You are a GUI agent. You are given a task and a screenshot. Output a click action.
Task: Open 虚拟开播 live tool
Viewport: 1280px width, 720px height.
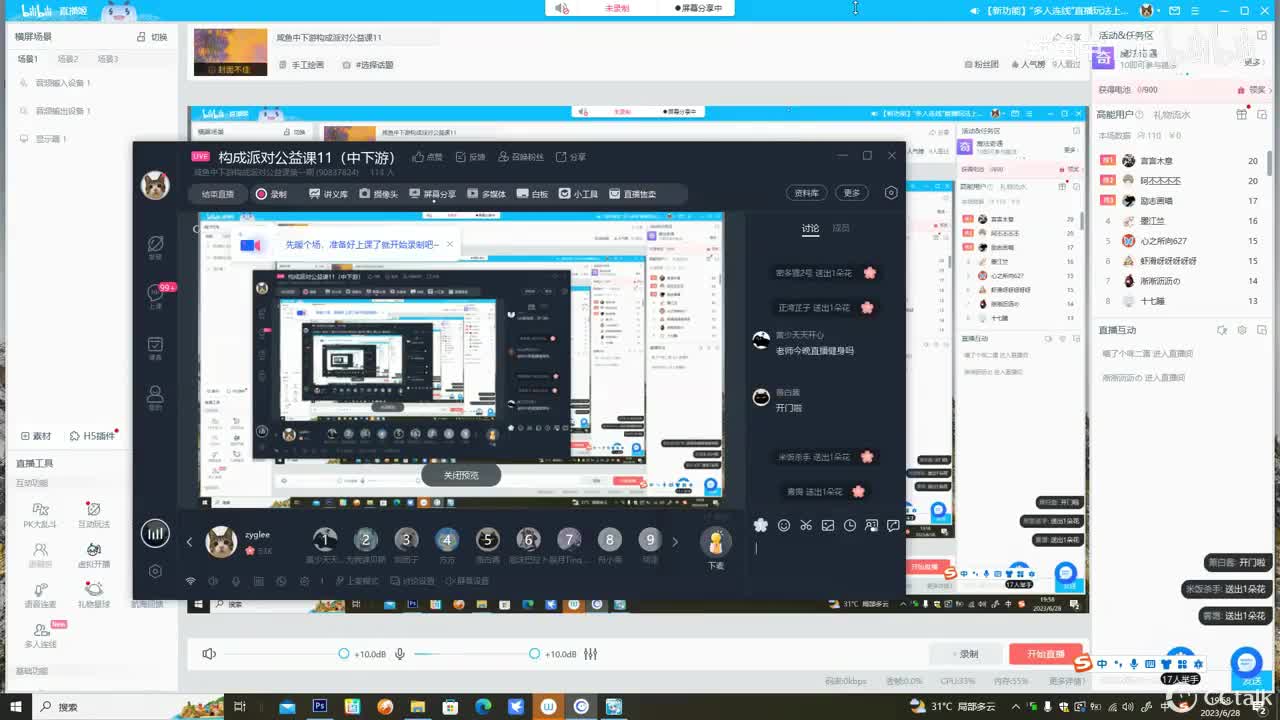click(93, 555)
